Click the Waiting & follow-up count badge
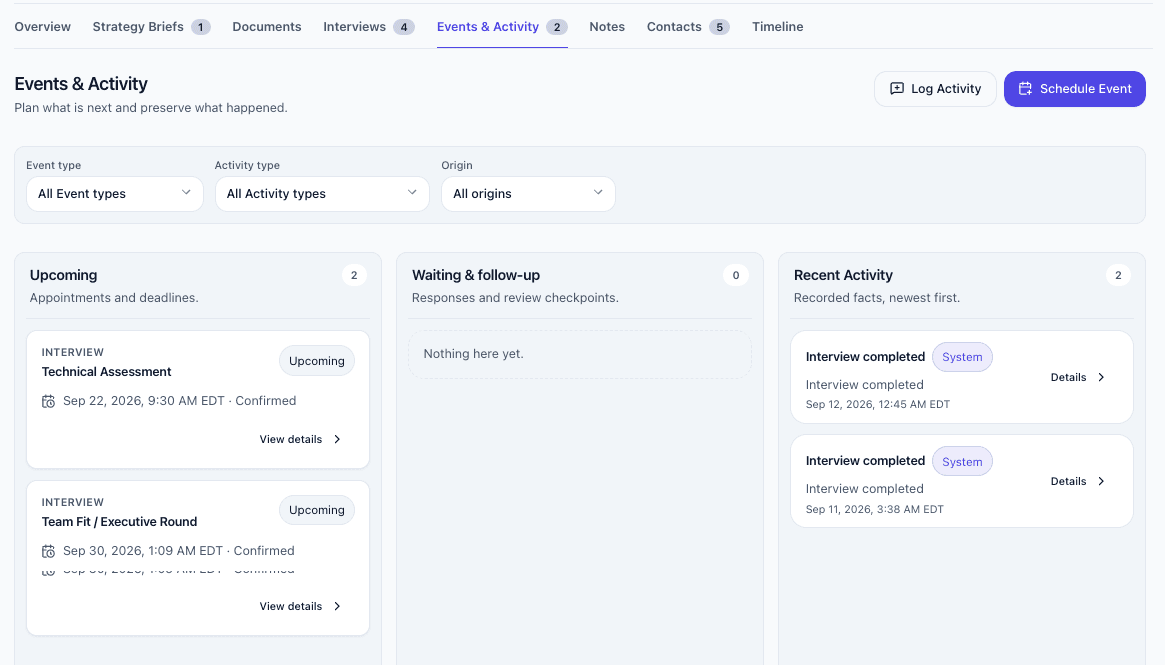 736,276
